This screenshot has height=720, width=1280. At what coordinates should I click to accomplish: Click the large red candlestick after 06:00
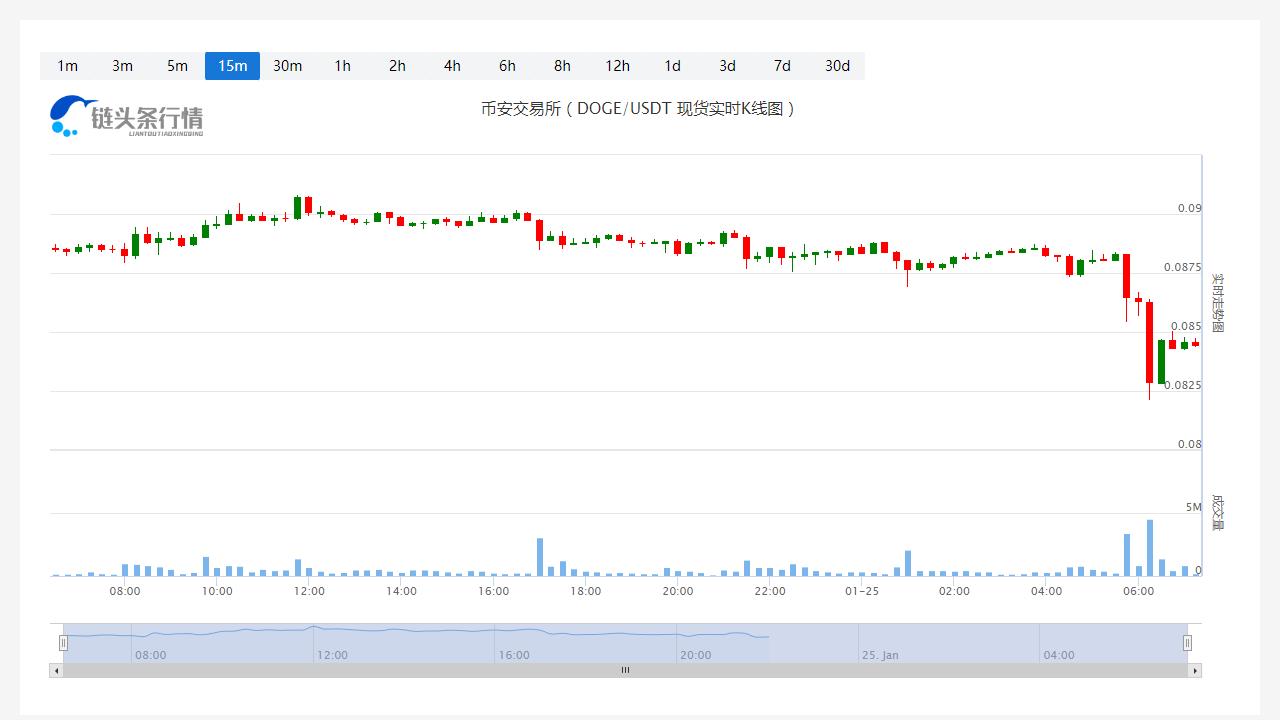[x=1150, y=342]
